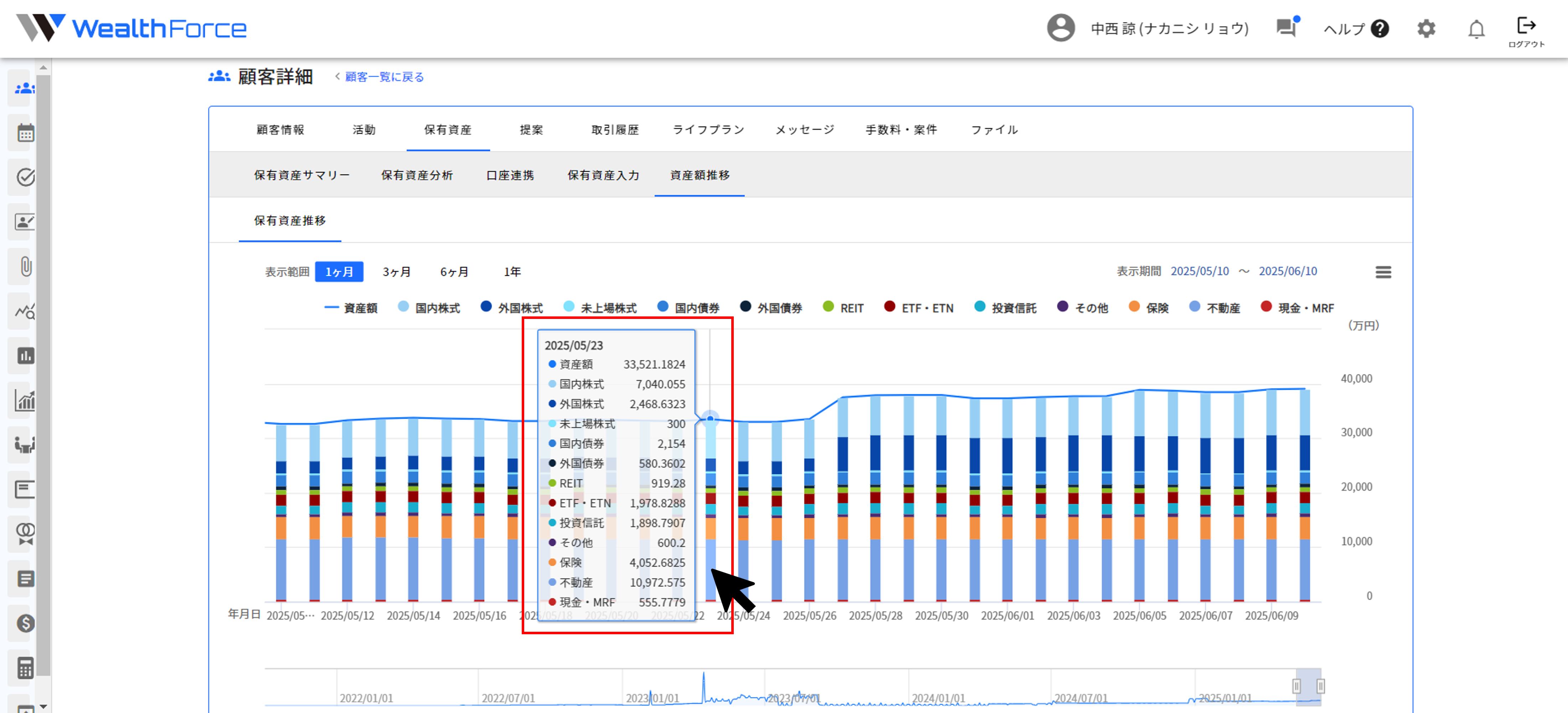Open 資産額推移 sub-tab
This screenshot has width=1568, height=713.
(700, 175)
